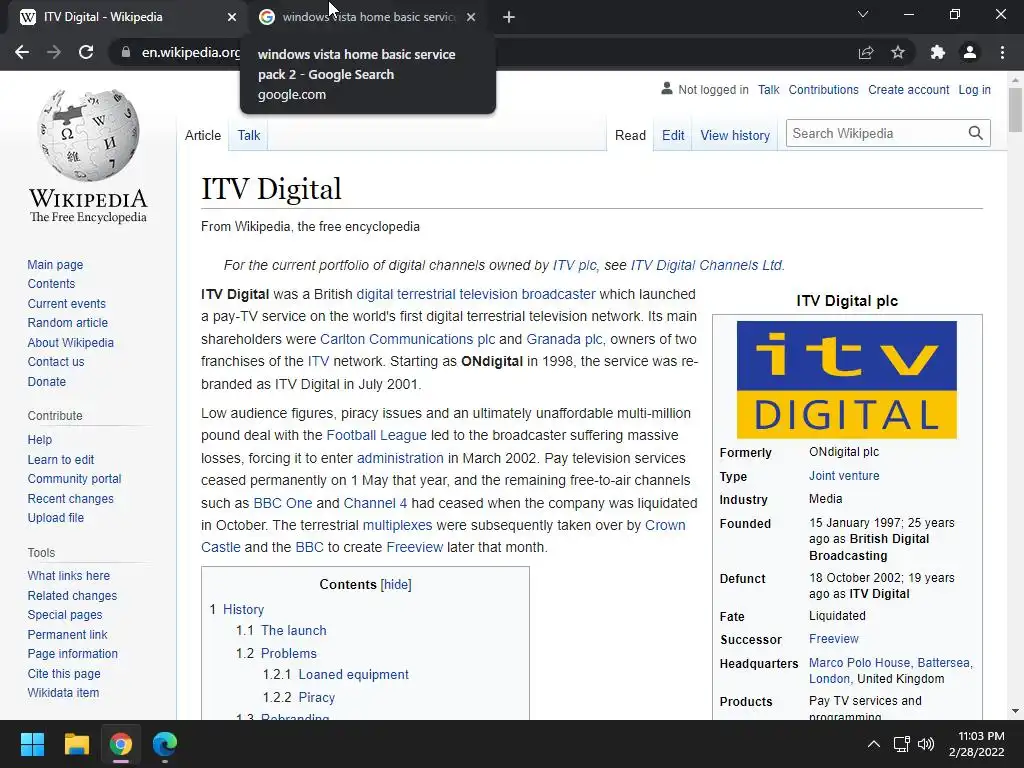The height and width of the screenshot is (768, 1024).
Task: Open Cite this page link
Action: 64,673
